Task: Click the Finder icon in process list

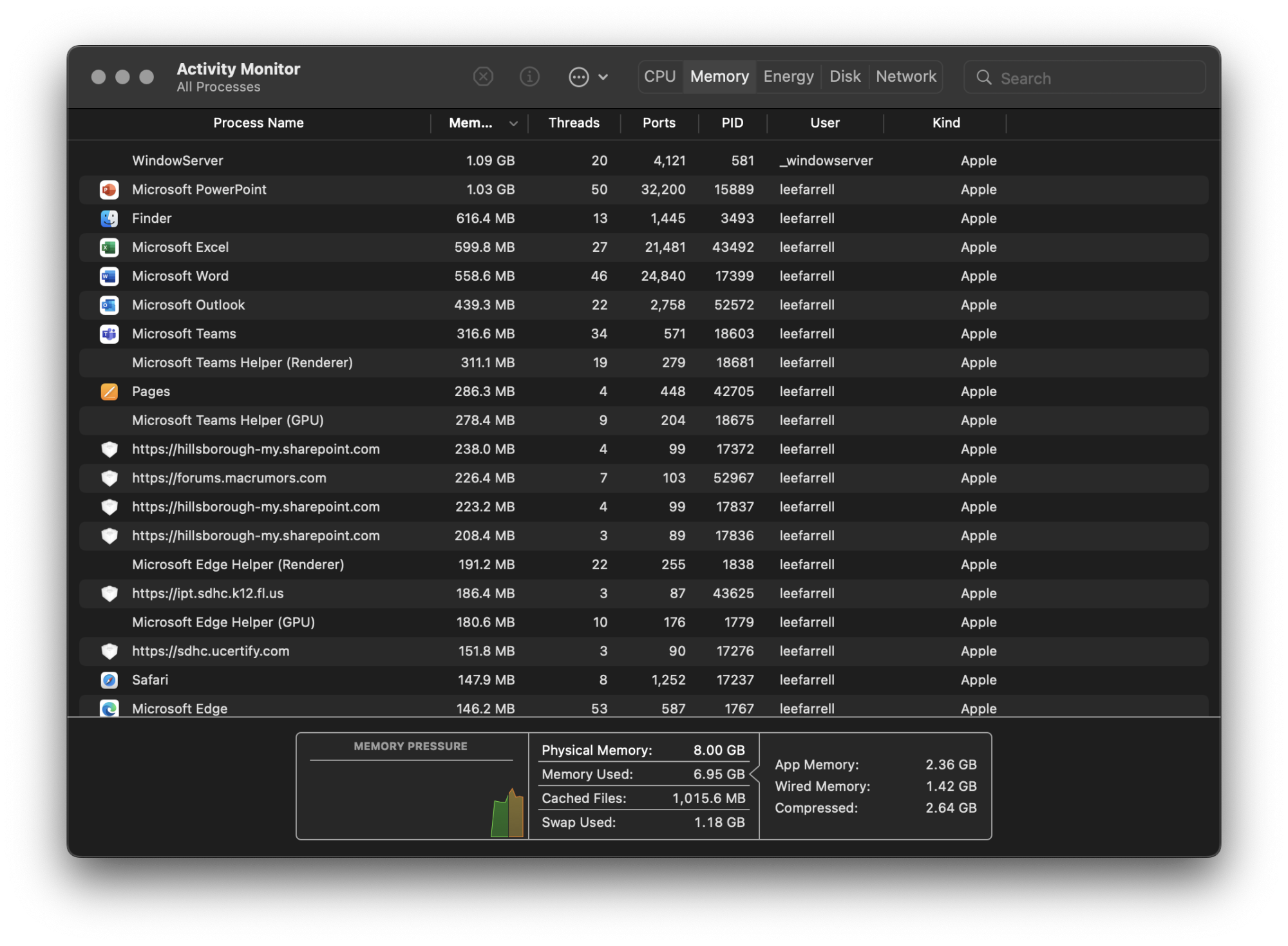Action: click(109, 219)
